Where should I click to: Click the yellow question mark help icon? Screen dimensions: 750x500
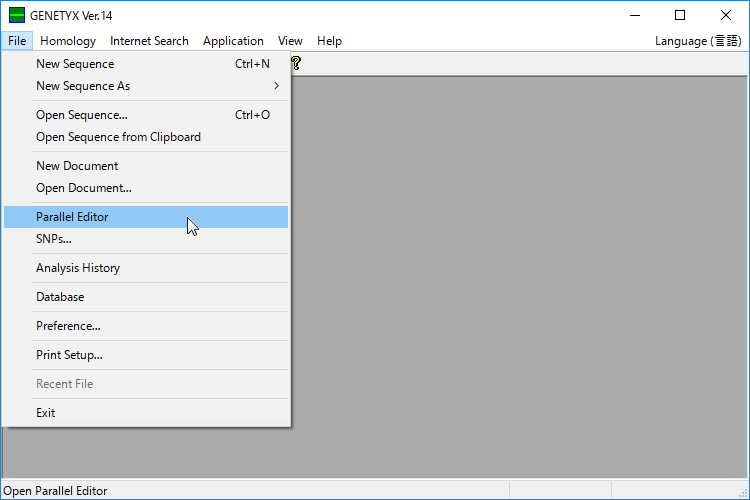click(296, 63)
